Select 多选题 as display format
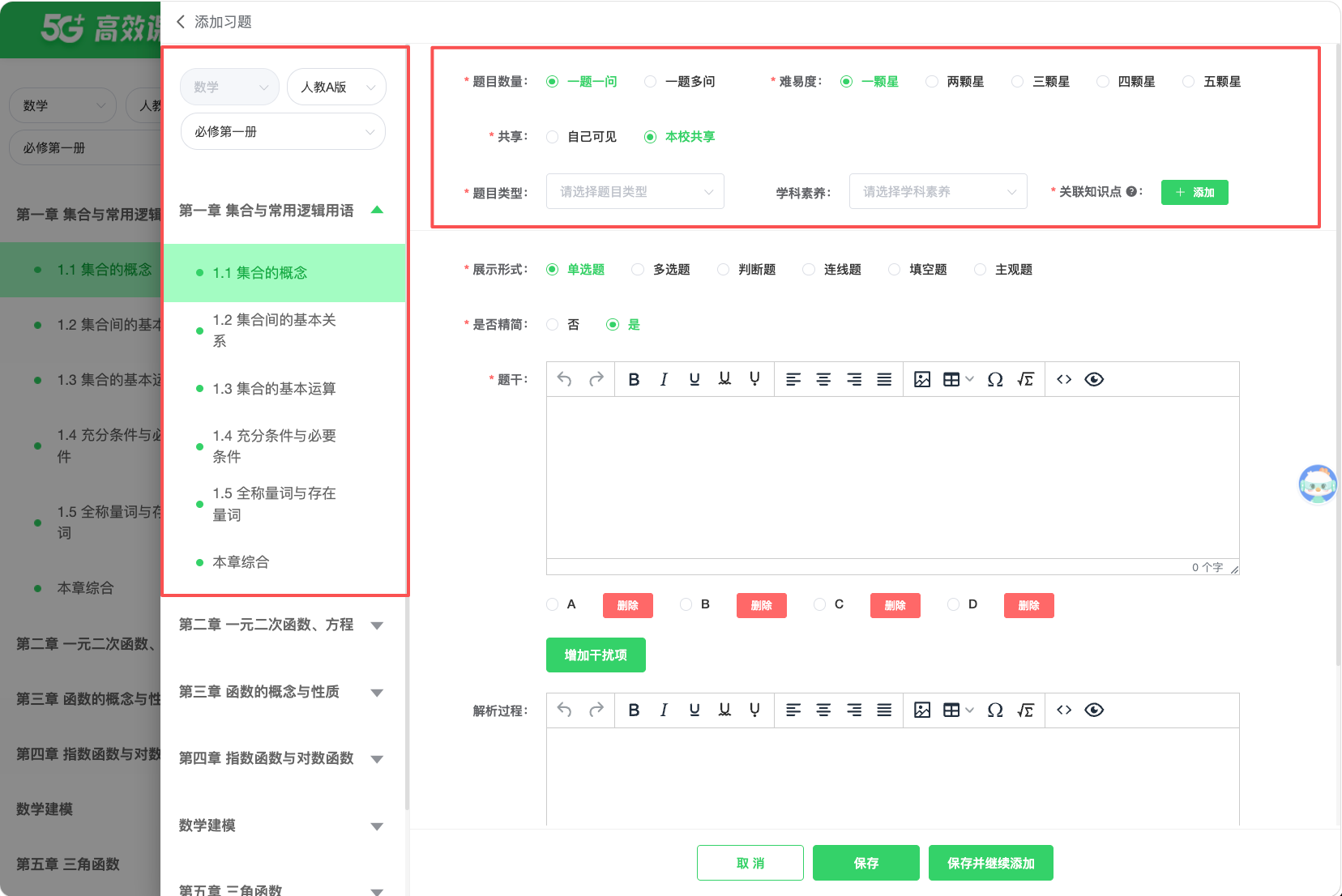The image size is (1342, 896). tap(638, 270)
